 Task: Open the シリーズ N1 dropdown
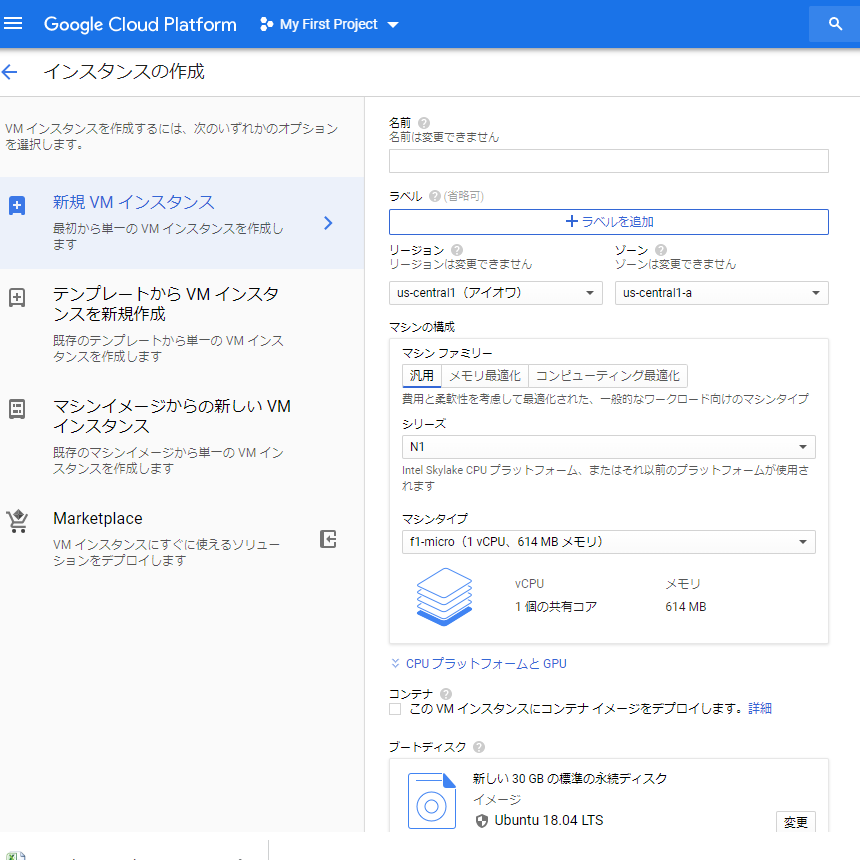click(609, 447)
